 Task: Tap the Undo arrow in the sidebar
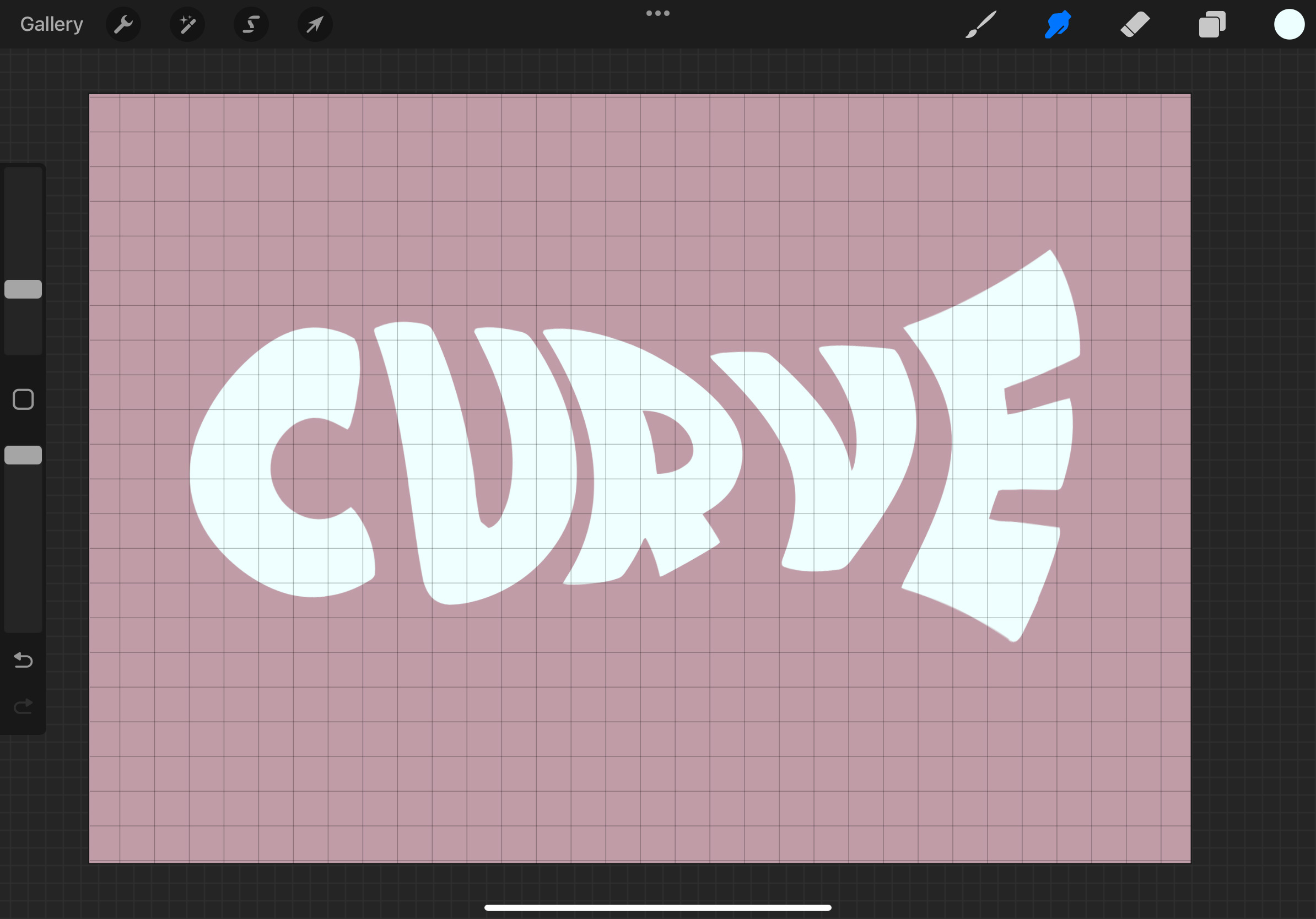[23, 660]
